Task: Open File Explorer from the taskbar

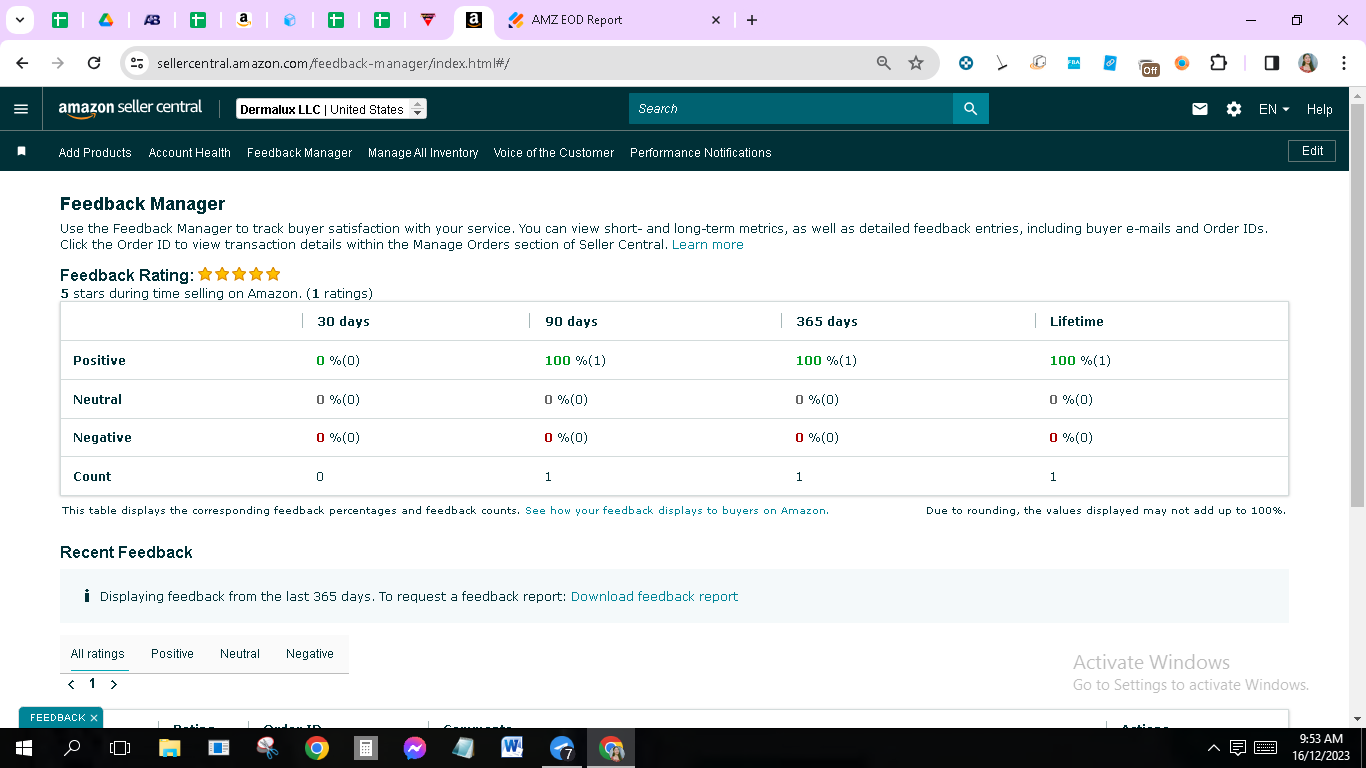Action: coord(169,748)
